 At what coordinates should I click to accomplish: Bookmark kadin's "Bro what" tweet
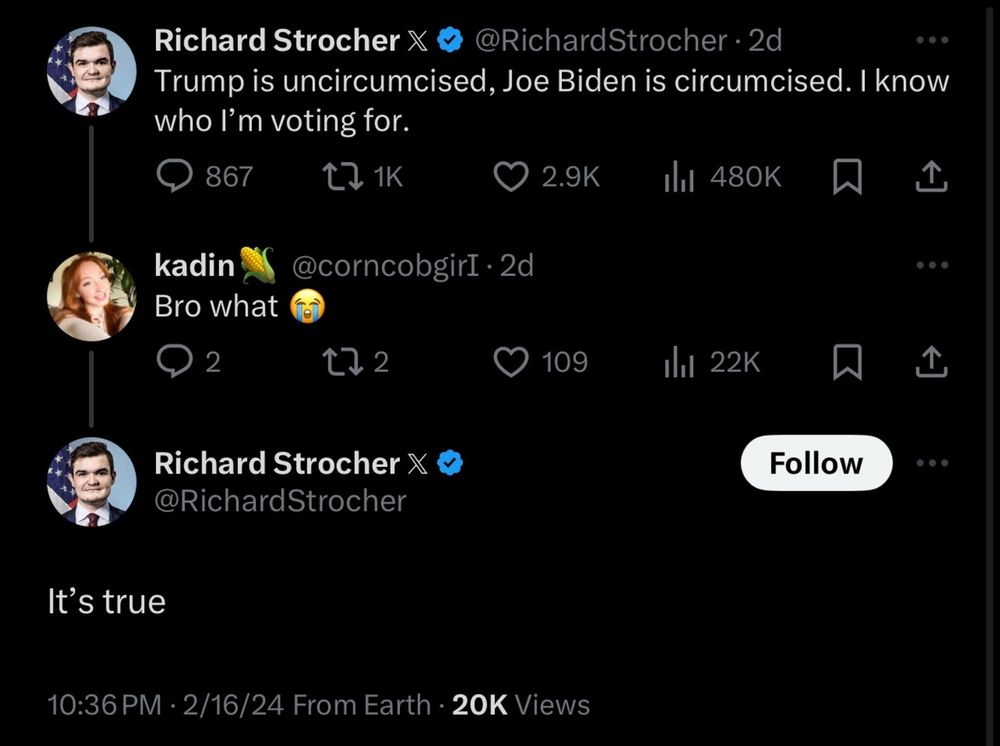847,362
